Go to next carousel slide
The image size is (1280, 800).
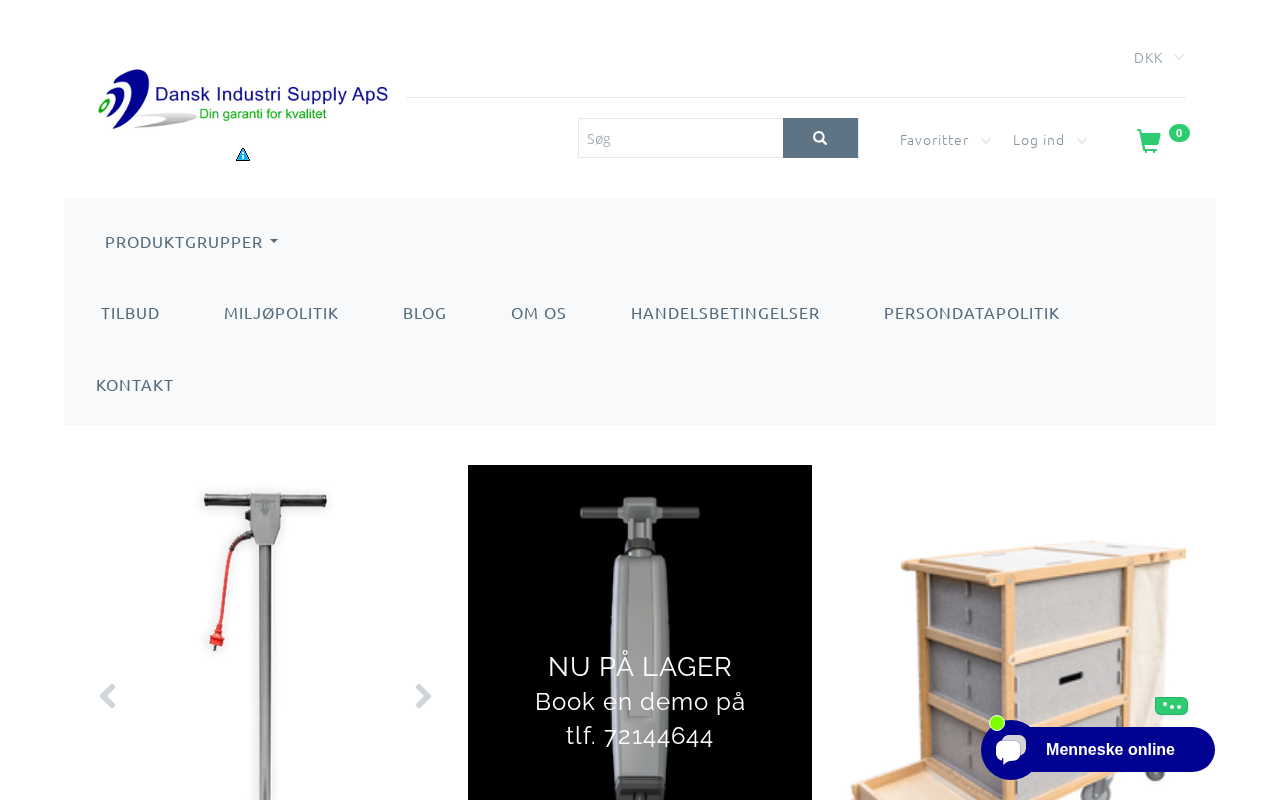point(424,696)
